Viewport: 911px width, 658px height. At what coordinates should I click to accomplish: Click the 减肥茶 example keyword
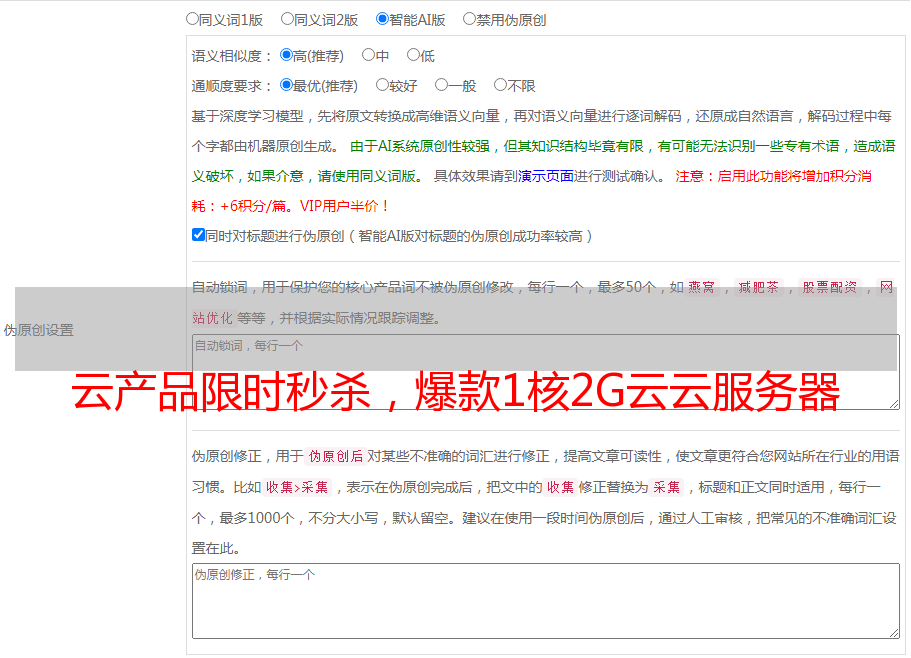pyautogui.click(x=758, y=287)
